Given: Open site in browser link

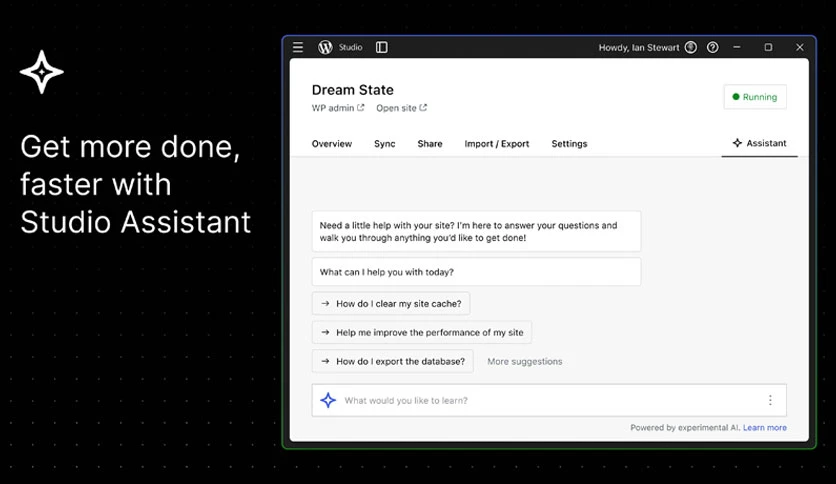Looking at the screenshot, I should click(401, 108).
